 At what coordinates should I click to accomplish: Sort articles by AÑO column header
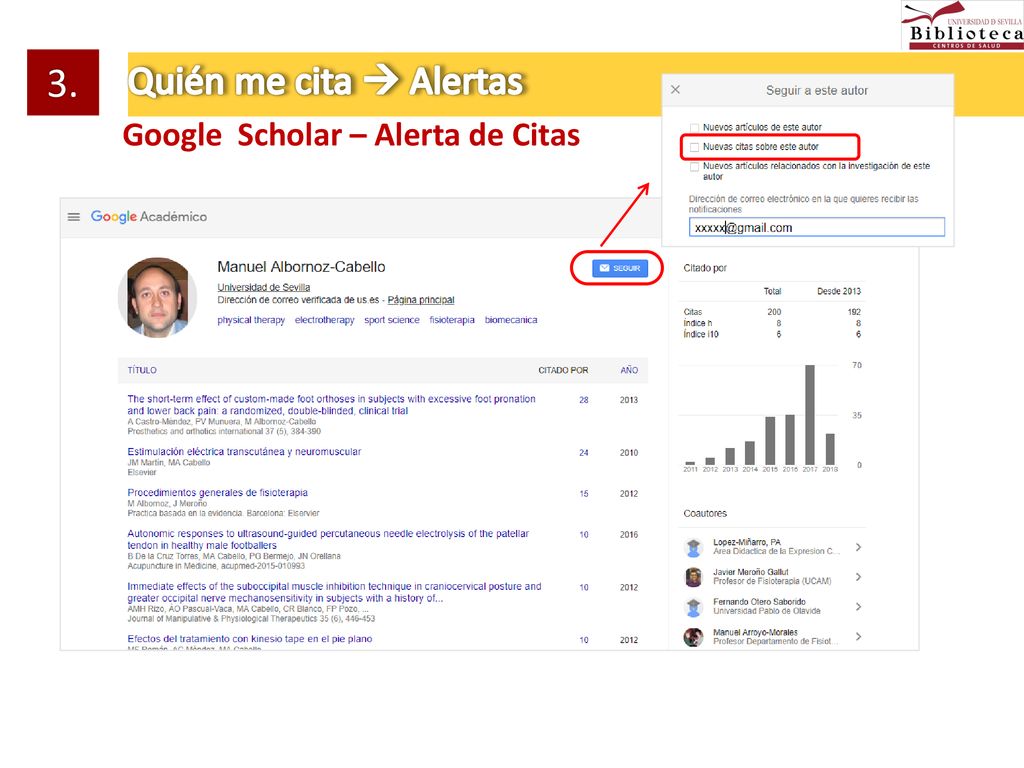tap(629, 370)
